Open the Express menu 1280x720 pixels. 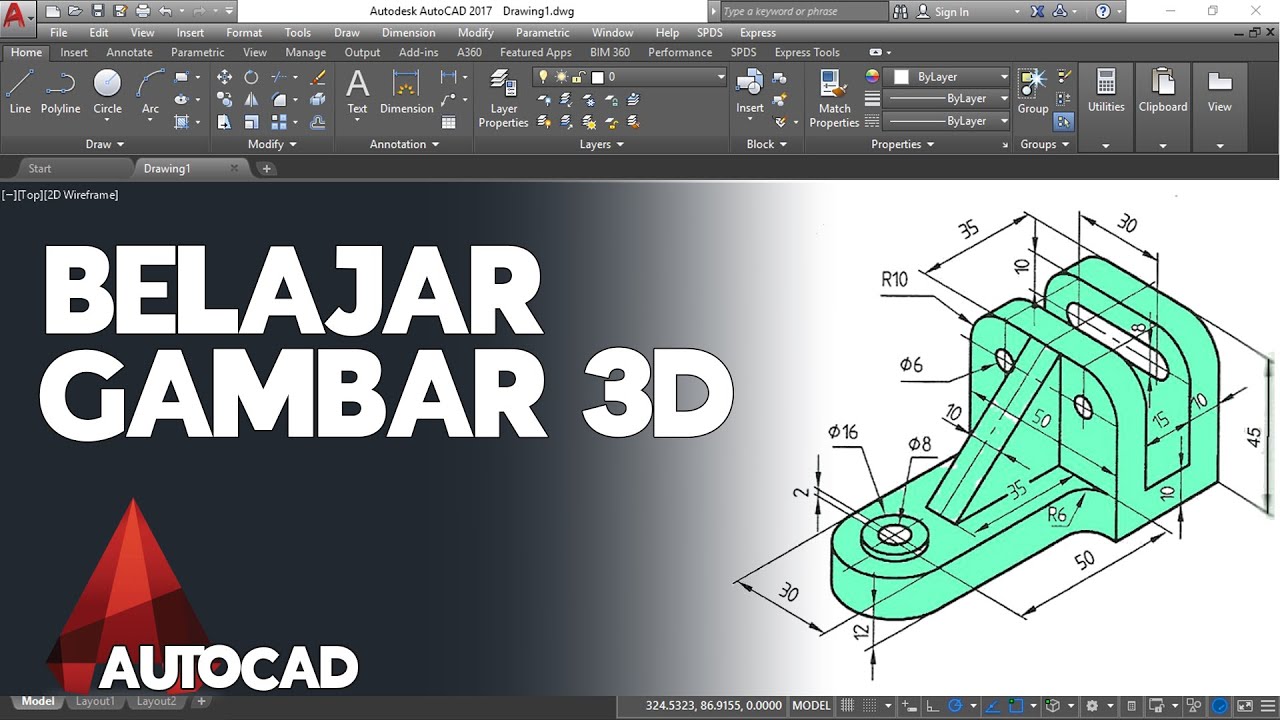coord(757,33)
